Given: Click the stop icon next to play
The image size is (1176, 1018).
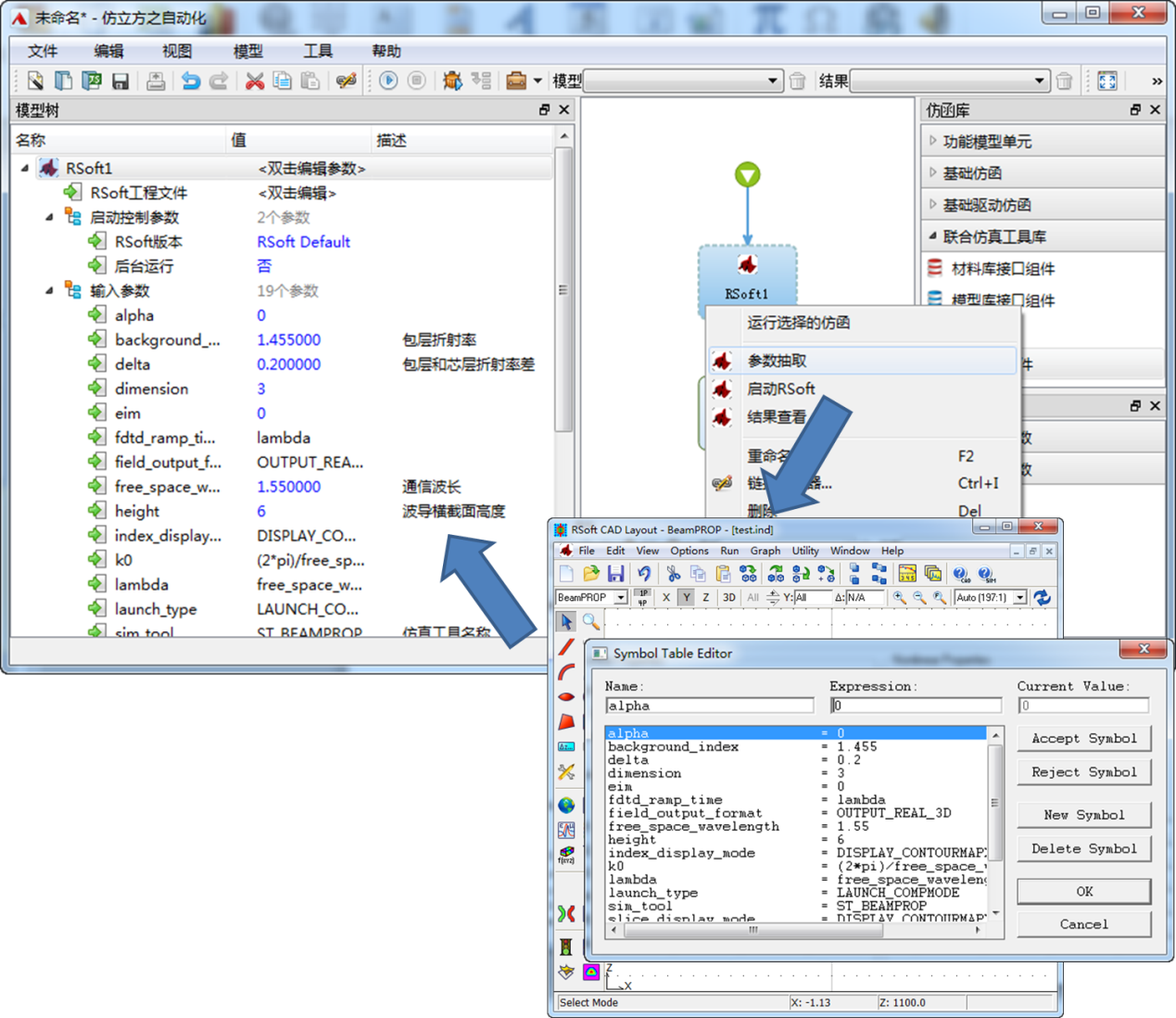Looking at the screenshot, I should coord(417,81).
